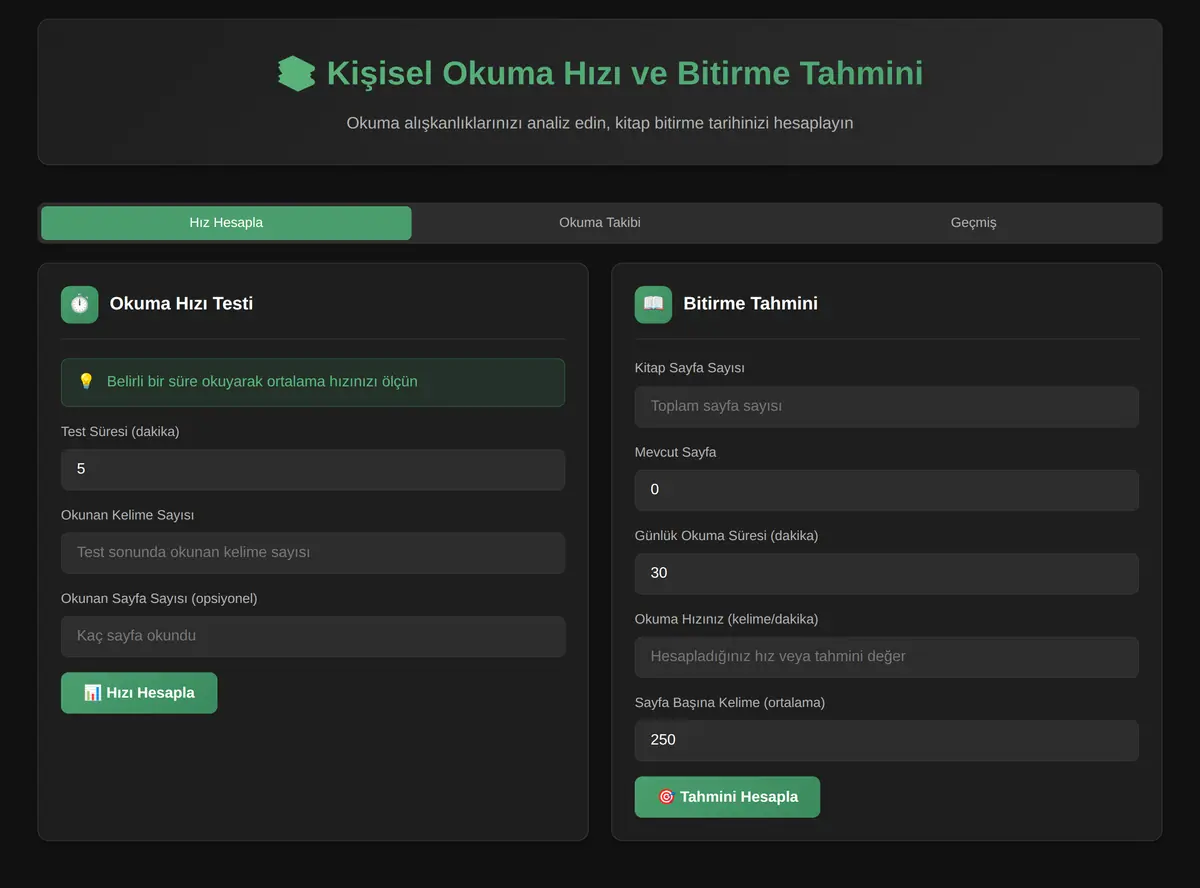
Task: Click the open book icon beside Bitirme Tahmini
Action: [x=653, y=304]
